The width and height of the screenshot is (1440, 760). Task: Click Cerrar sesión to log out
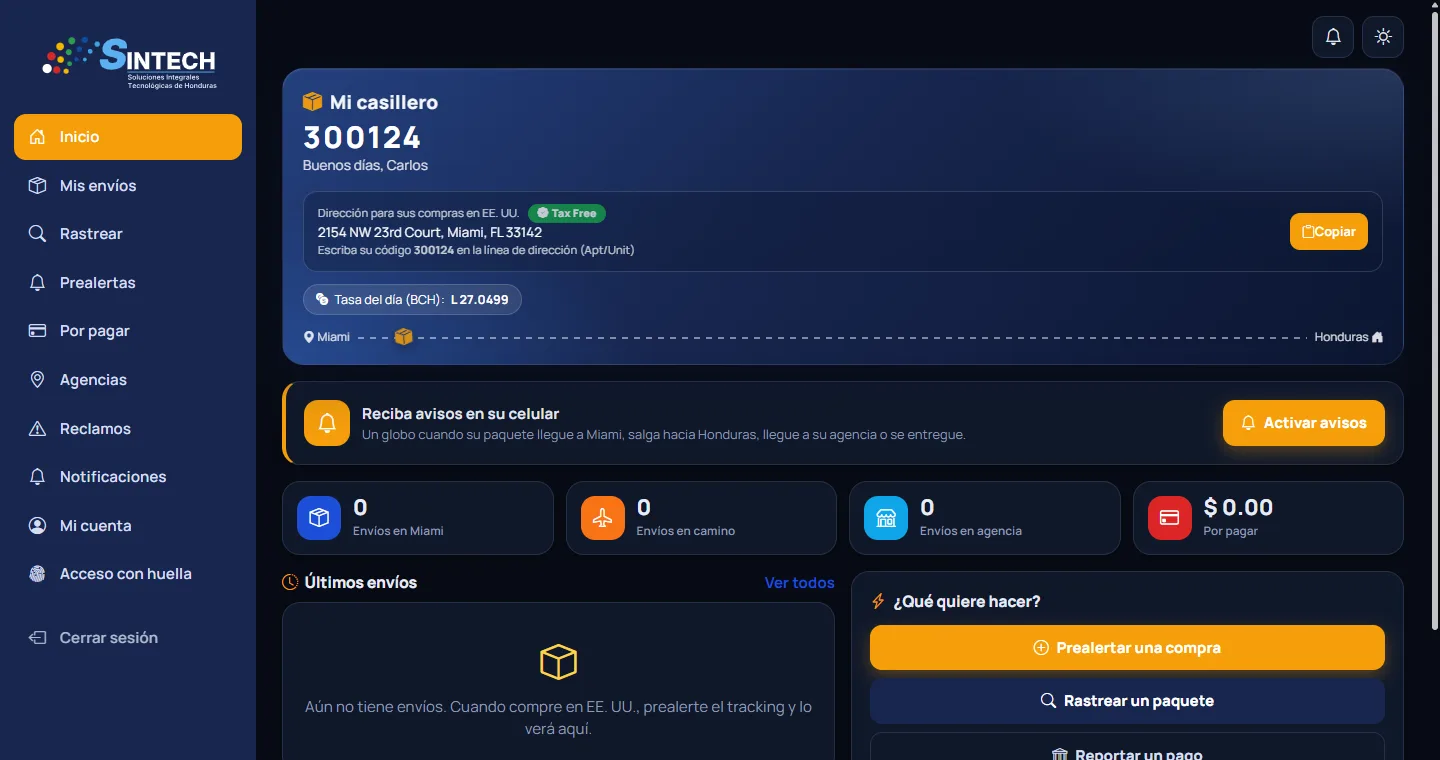click(128, 638)
